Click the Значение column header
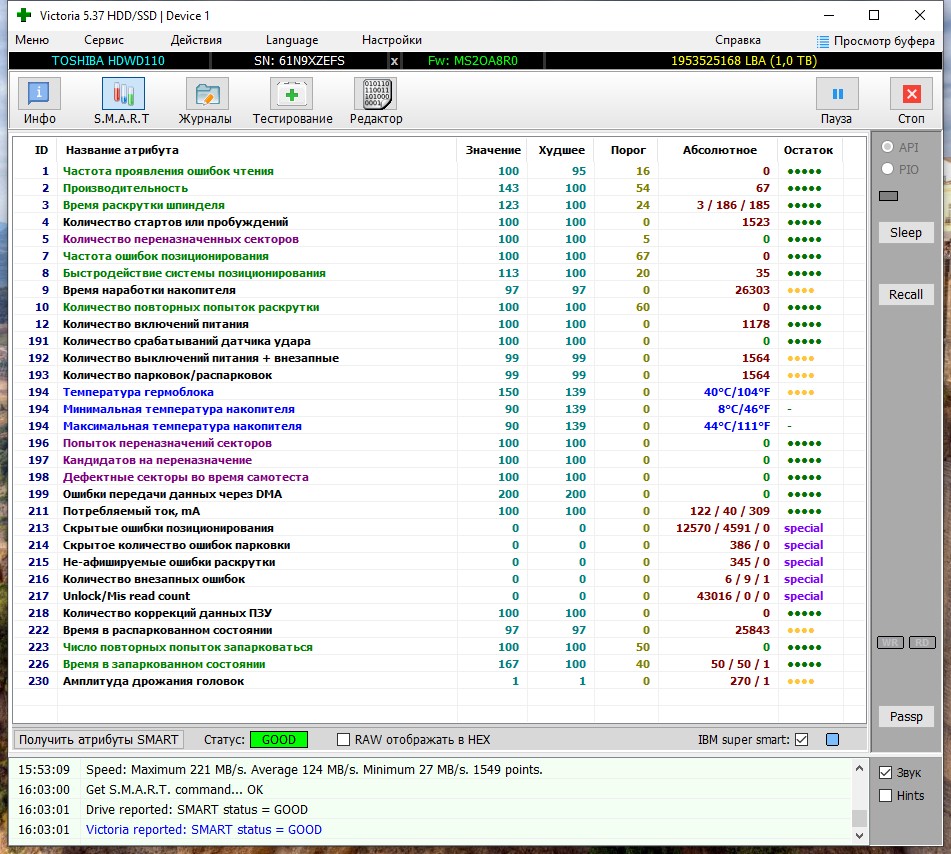The width and height of the screenshot is (951, 854). (x=493, y=150)
